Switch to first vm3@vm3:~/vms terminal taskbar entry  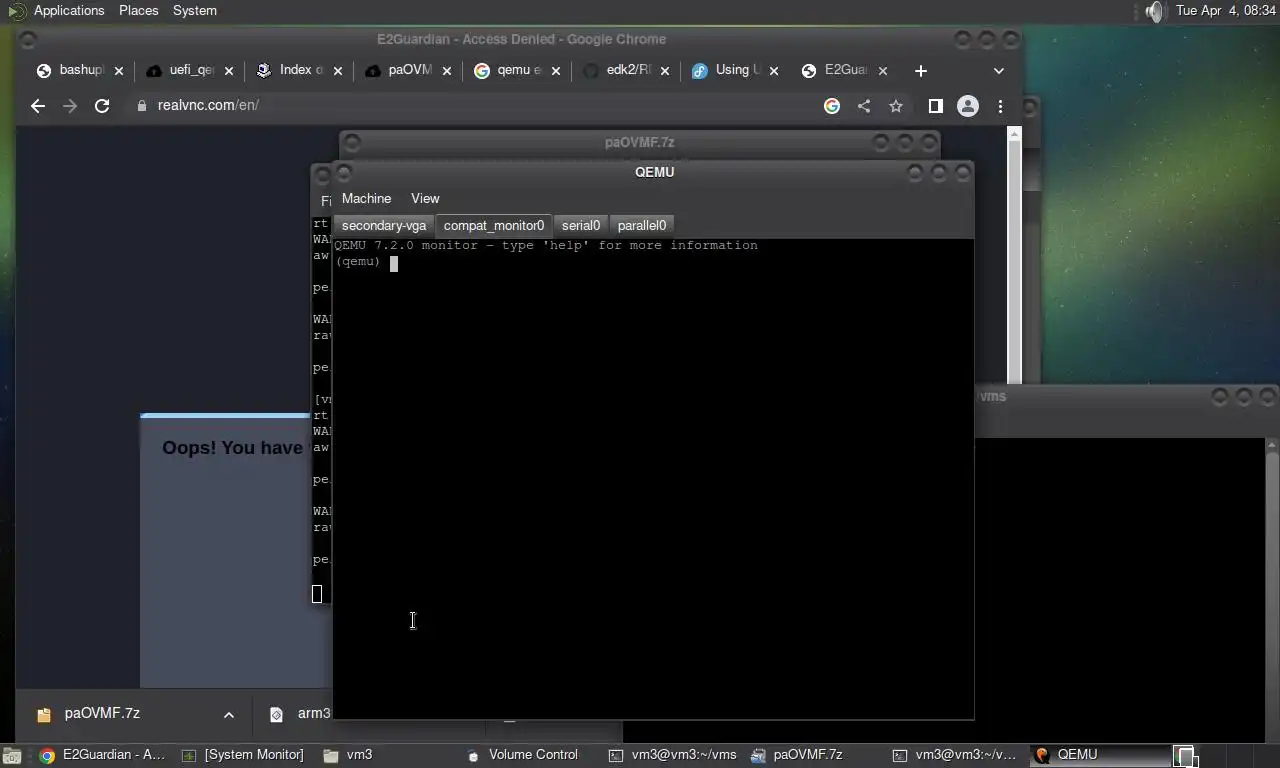click(671, 755)
